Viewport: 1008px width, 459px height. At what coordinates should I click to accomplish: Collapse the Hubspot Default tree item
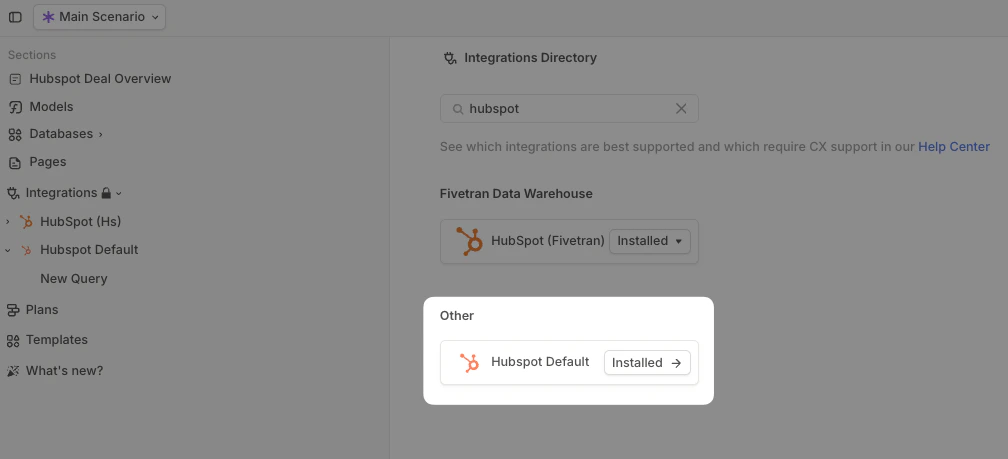[x=8, y=250]
